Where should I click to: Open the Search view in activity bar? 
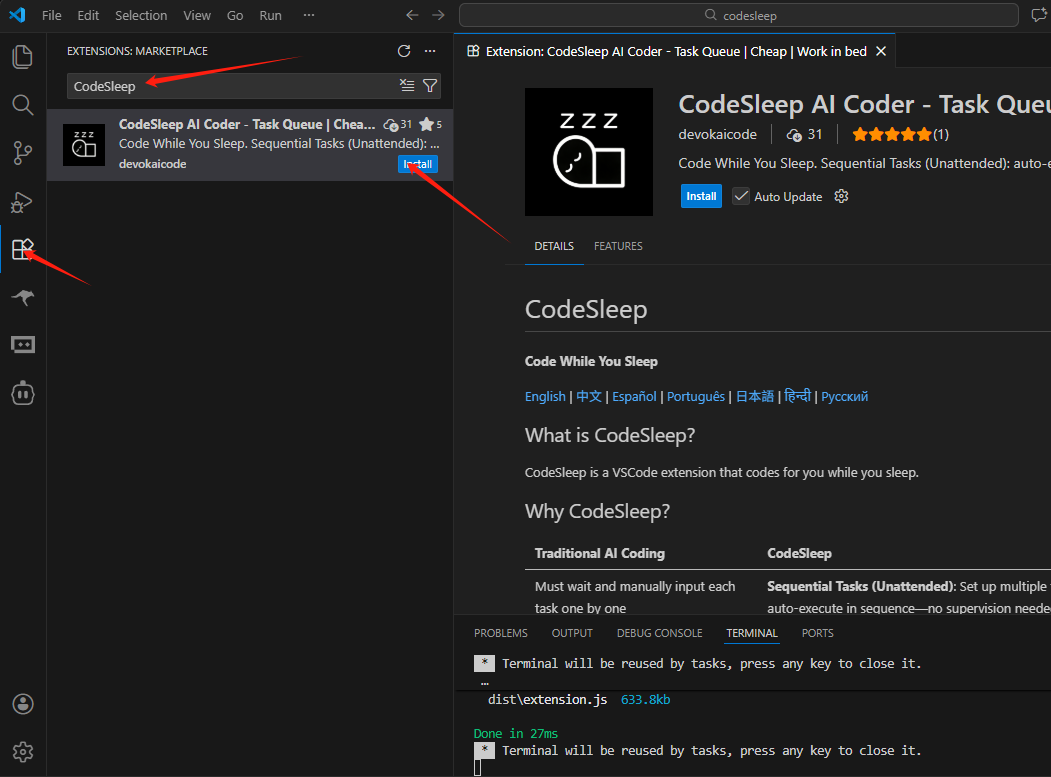tap(22, 105)
